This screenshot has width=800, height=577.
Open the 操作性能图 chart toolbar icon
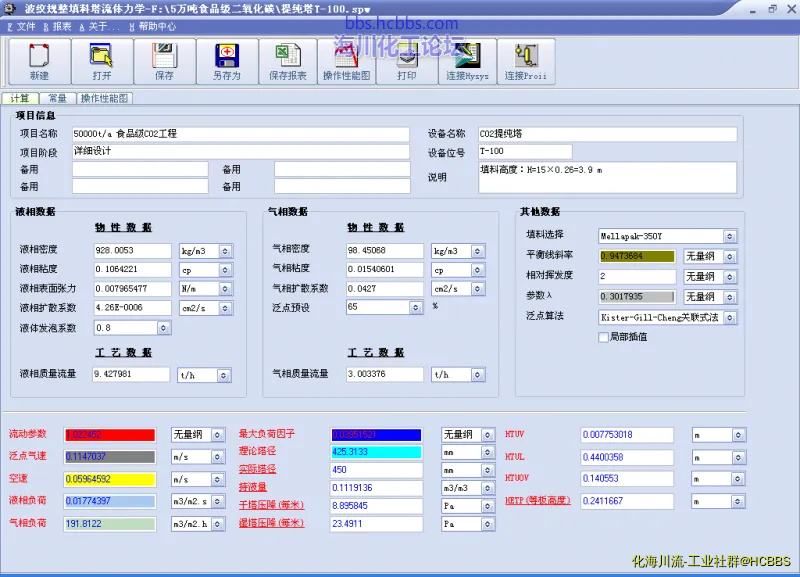[346, 62]
